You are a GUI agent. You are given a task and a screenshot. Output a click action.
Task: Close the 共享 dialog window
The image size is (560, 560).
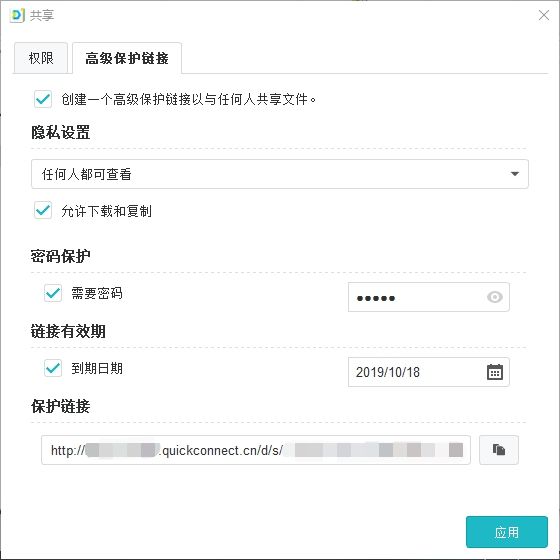tap(544, 15)
